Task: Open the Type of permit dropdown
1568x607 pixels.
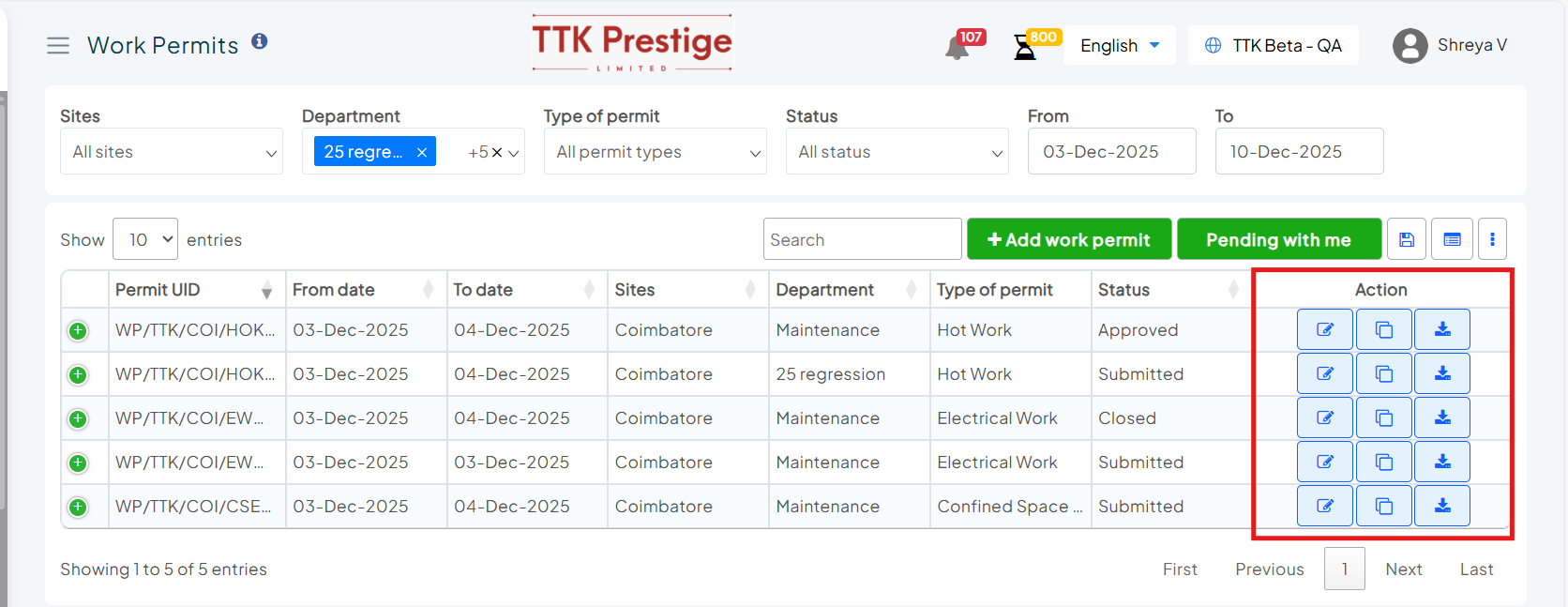Action: [655, 152]
